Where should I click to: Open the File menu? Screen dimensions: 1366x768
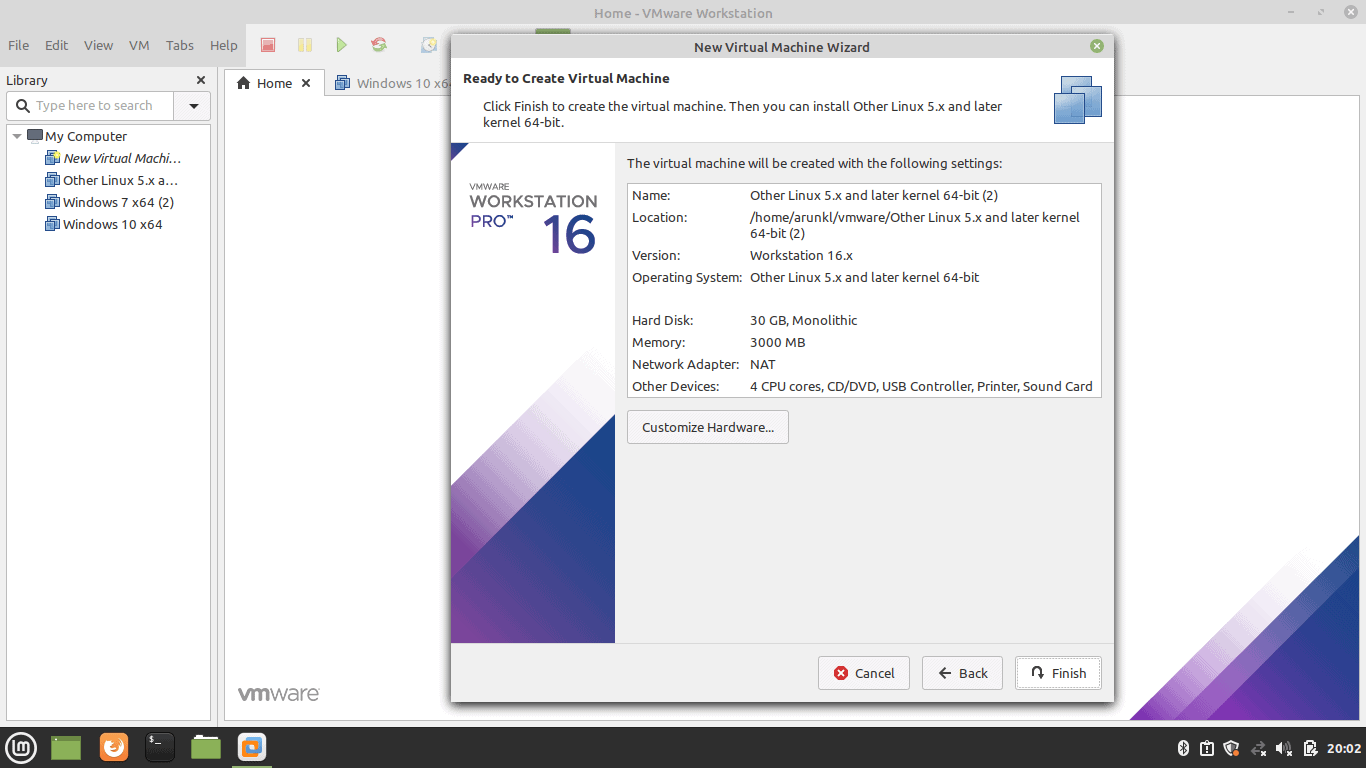pyautogui.click(x=19, y=45)
